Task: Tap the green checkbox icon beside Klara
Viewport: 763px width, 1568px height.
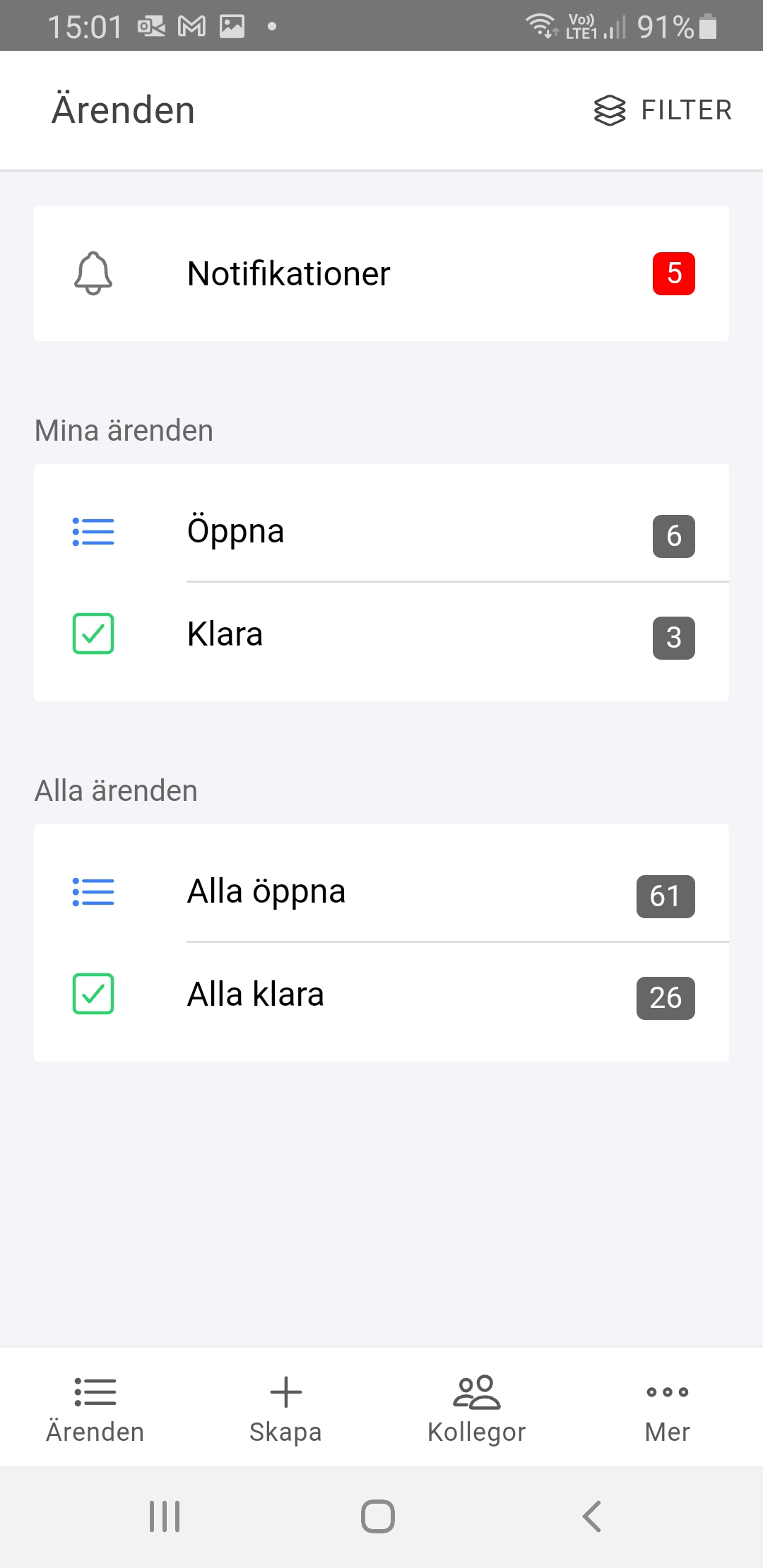Action: tap(93, 634)
